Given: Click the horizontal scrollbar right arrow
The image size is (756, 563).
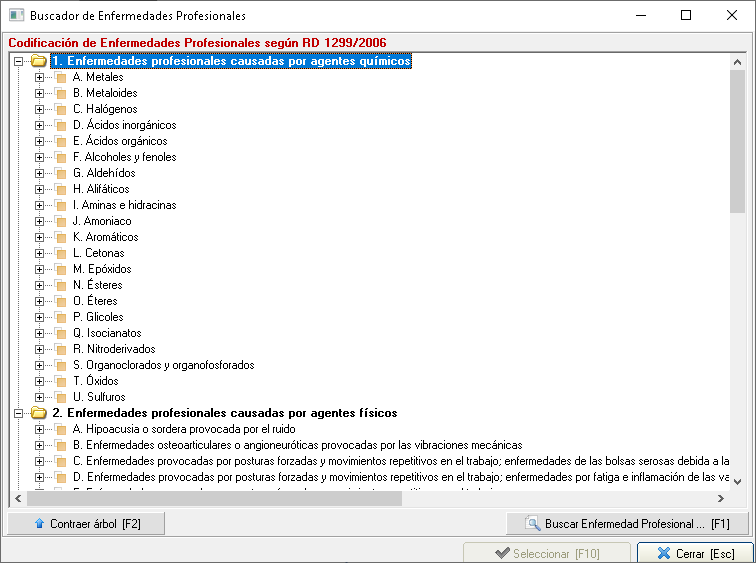Looking at the screenshot, I should 721,497.
